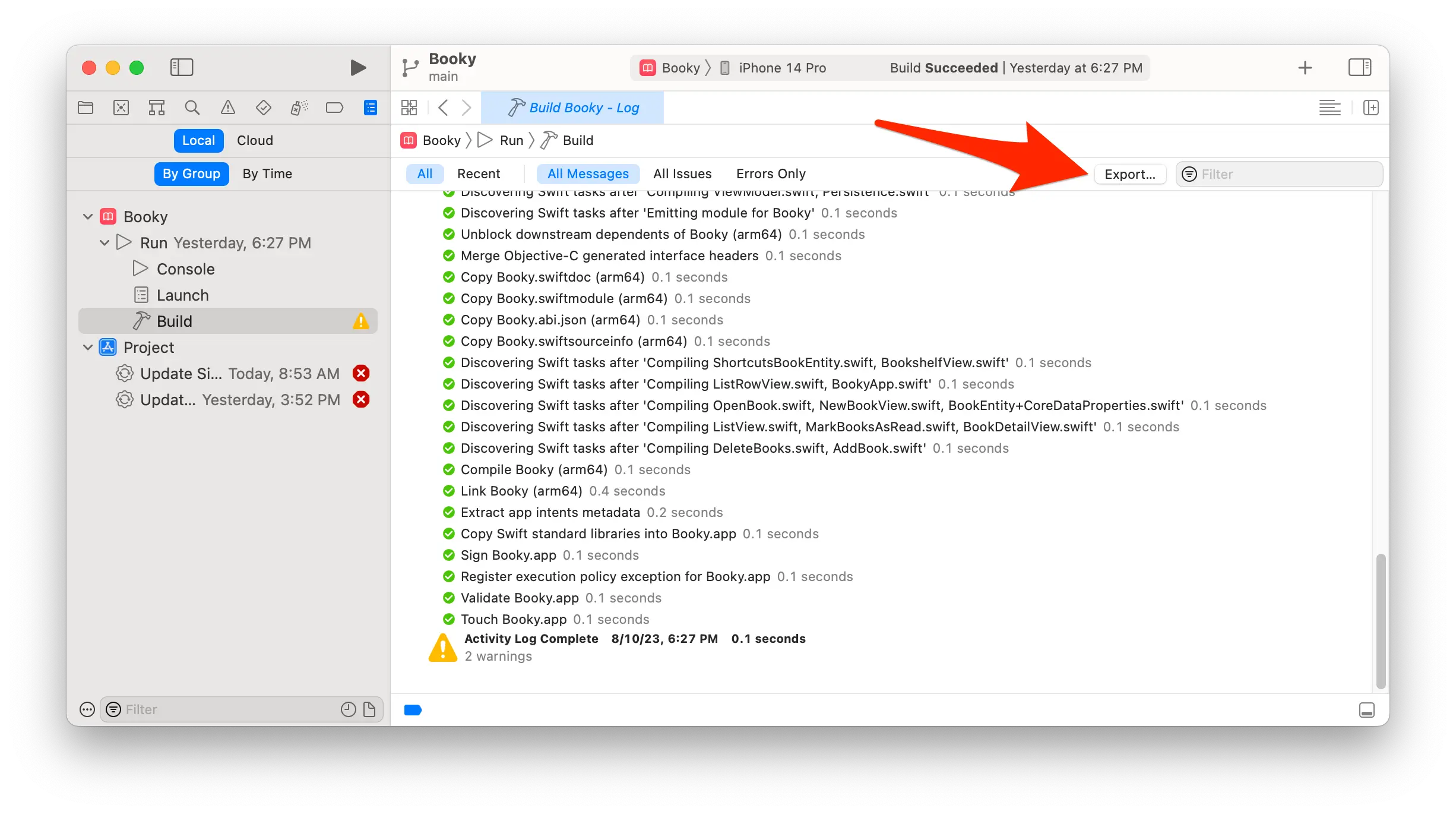Screen dimensions: 1456x814
Task: Select the Build report row
Action: [x=228, y=321]
